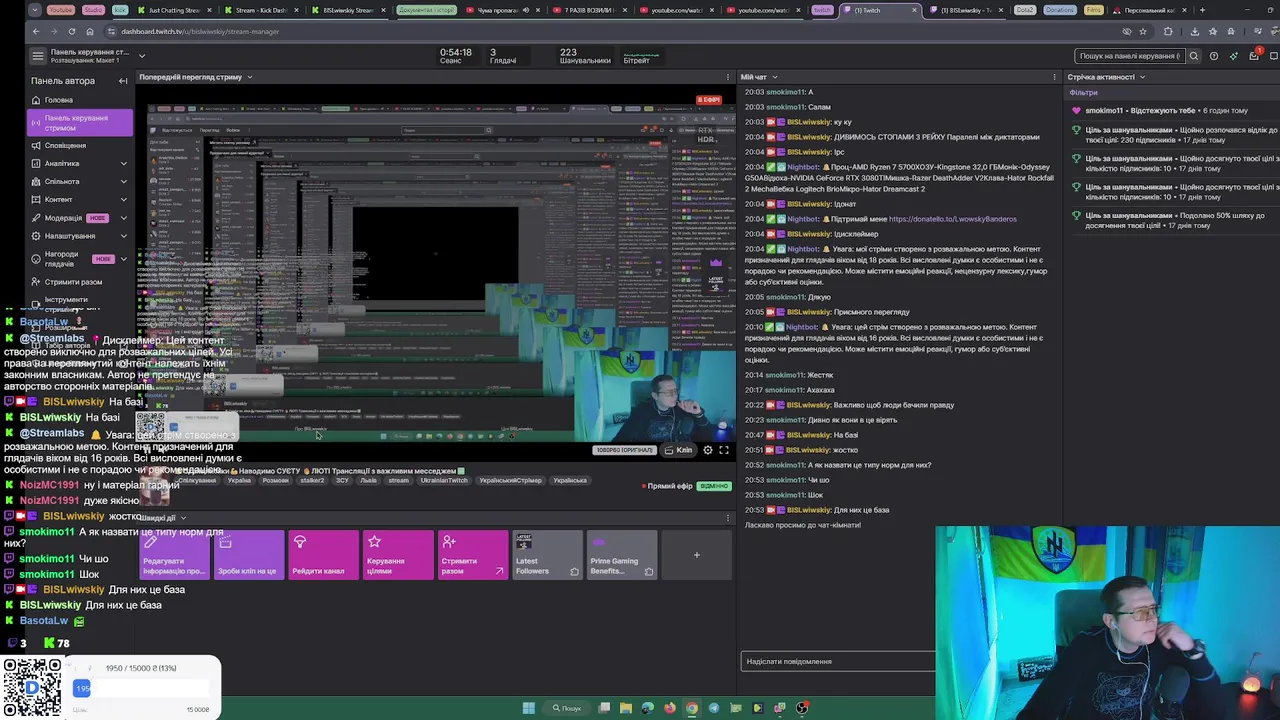Open Швидкі дії panel options menu
1280x720 pixels.
[728, 518]
